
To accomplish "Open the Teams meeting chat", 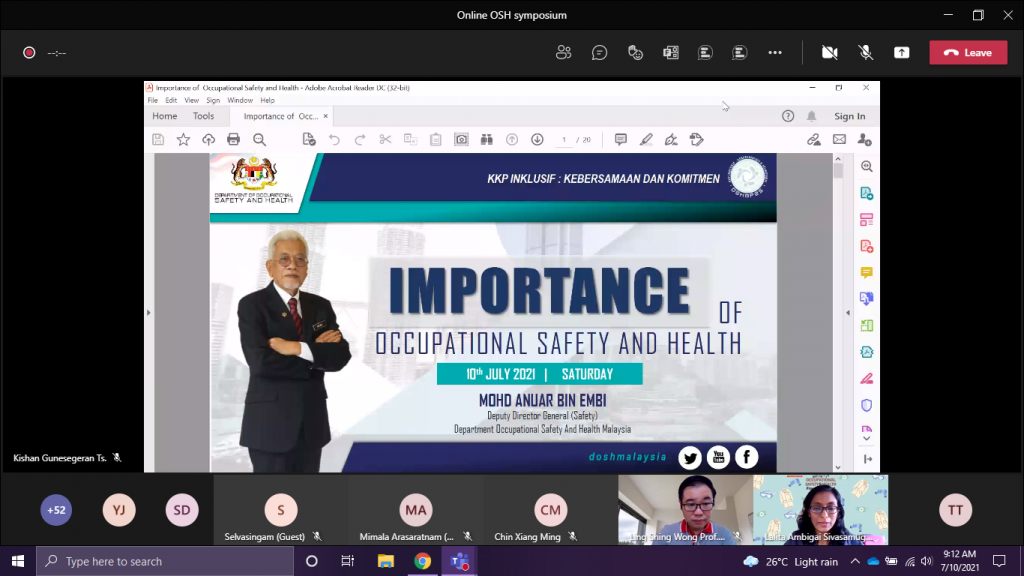I will click(600, 53).
